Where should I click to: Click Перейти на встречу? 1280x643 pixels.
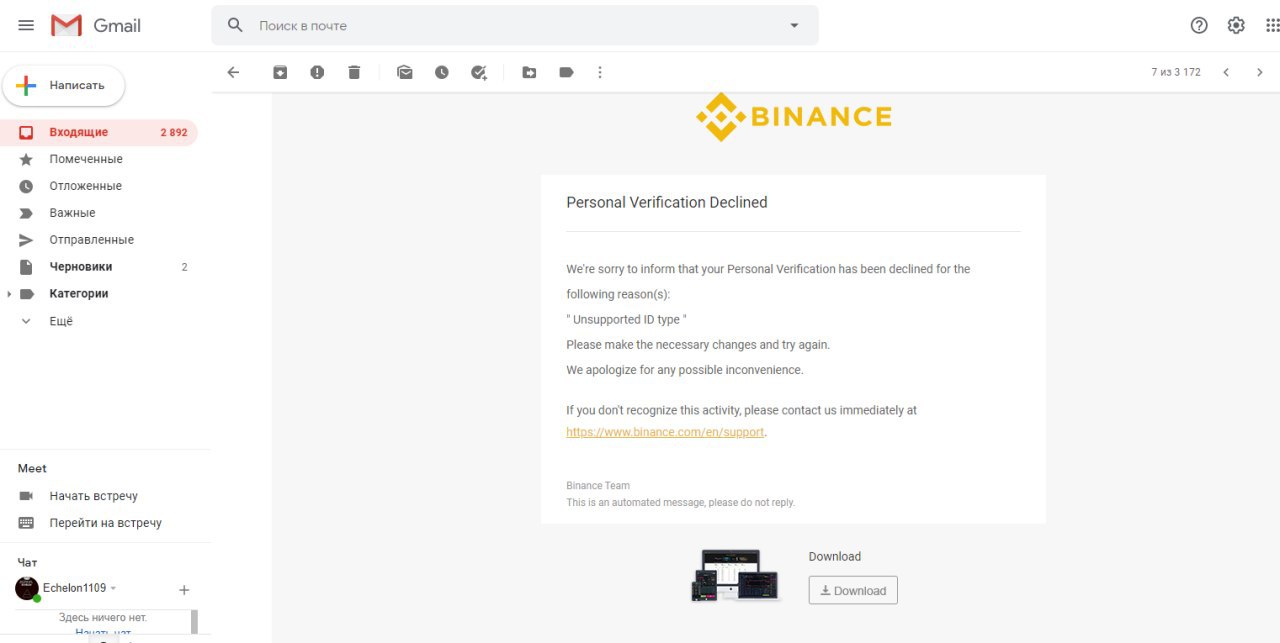pos(105,523)
